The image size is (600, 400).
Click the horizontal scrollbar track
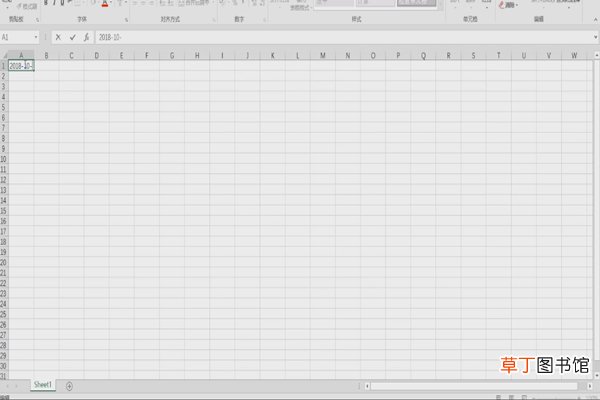tap(474, 386)
